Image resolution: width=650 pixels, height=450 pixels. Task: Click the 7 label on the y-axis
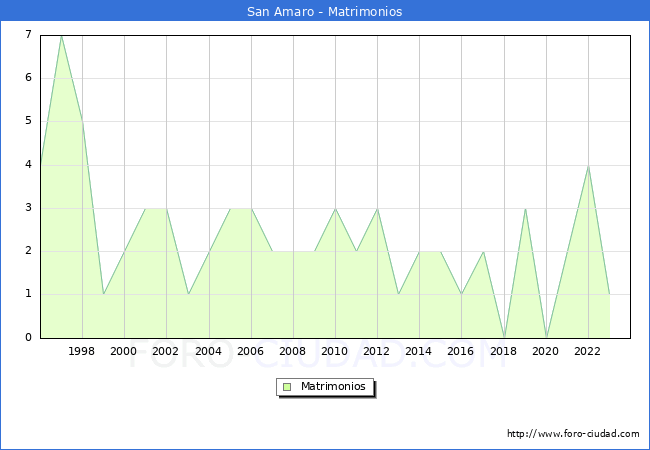pos(28,35)
